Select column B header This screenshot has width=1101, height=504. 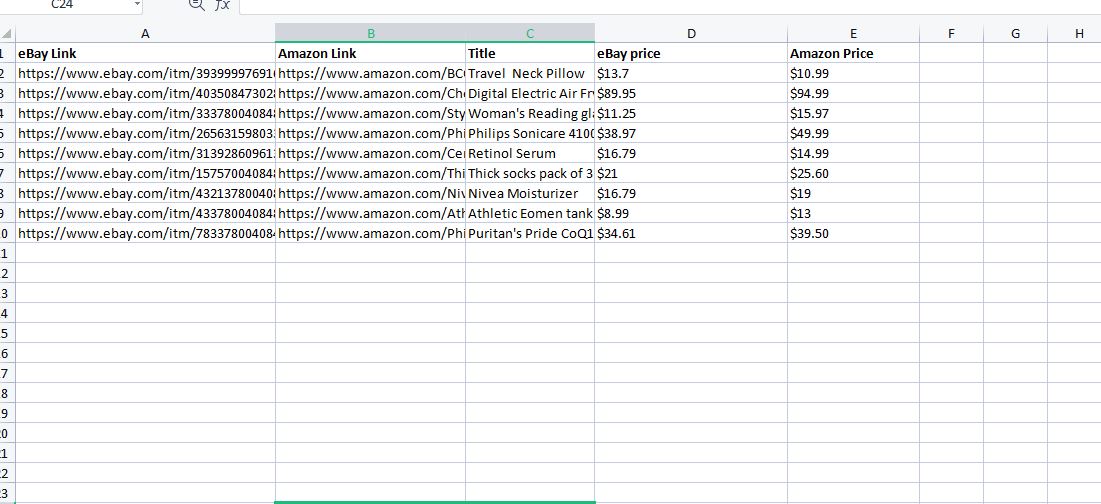[x=370, y=33]
